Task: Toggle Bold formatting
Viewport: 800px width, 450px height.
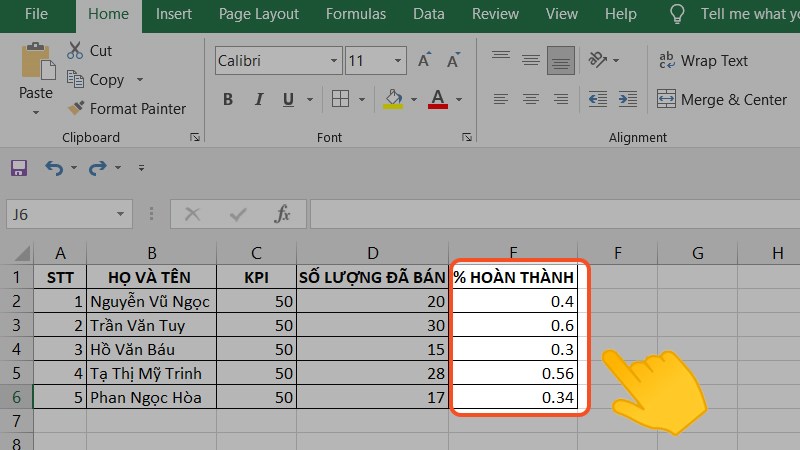Action: point(228,99)
